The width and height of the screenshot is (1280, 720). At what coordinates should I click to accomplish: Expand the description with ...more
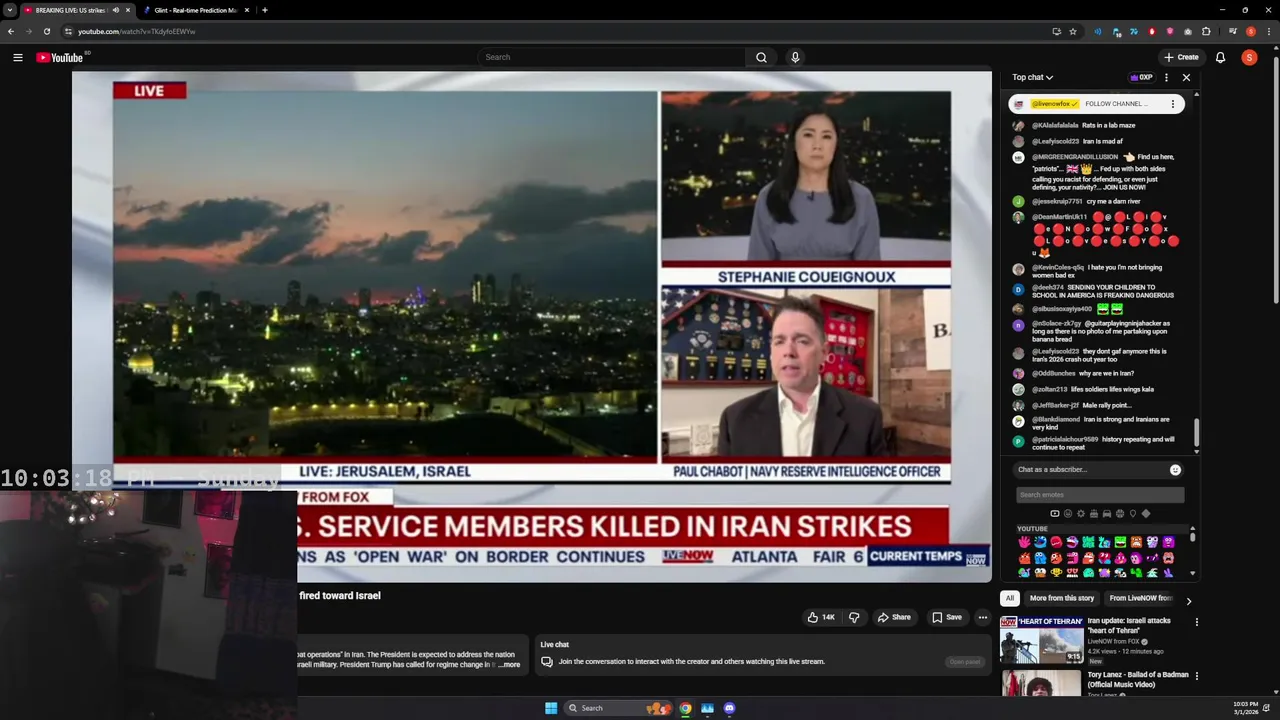pos(509,665)
